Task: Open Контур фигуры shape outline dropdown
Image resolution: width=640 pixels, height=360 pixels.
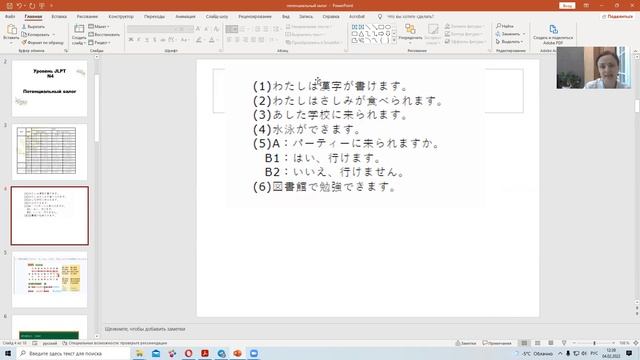Action: pos(464,34)
